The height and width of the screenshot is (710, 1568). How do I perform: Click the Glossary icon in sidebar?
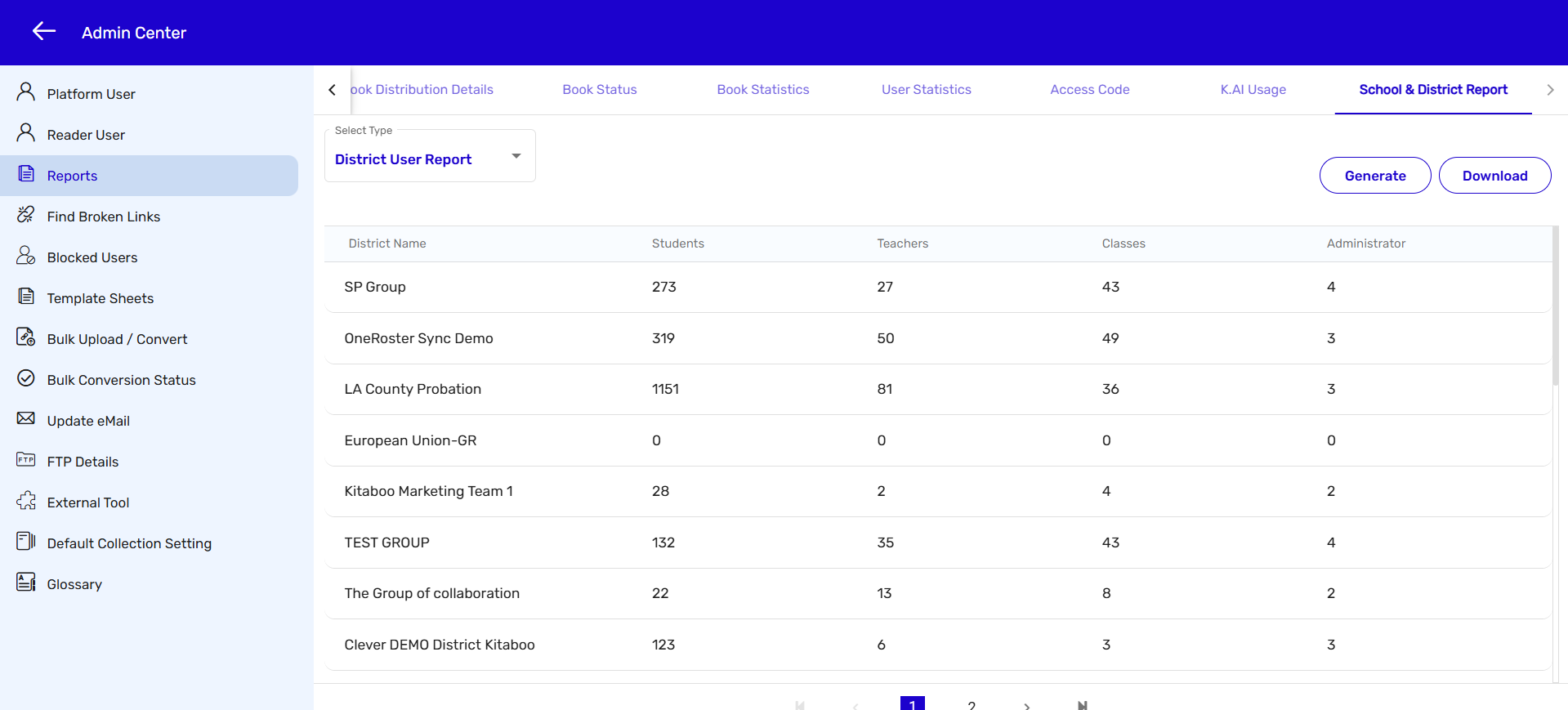26,583
